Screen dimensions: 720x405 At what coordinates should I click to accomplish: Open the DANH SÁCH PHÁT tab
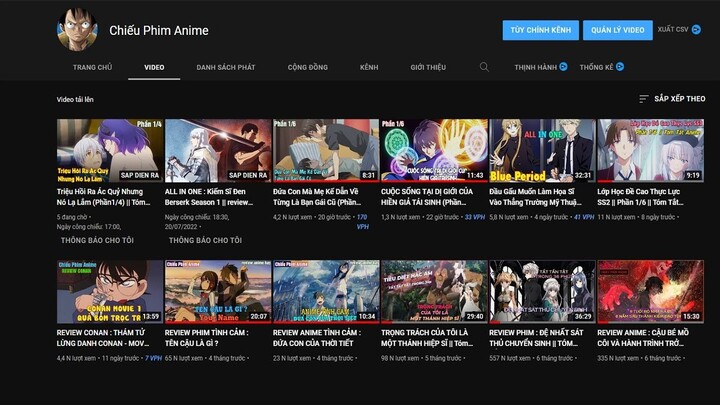[x=226, y=67]
